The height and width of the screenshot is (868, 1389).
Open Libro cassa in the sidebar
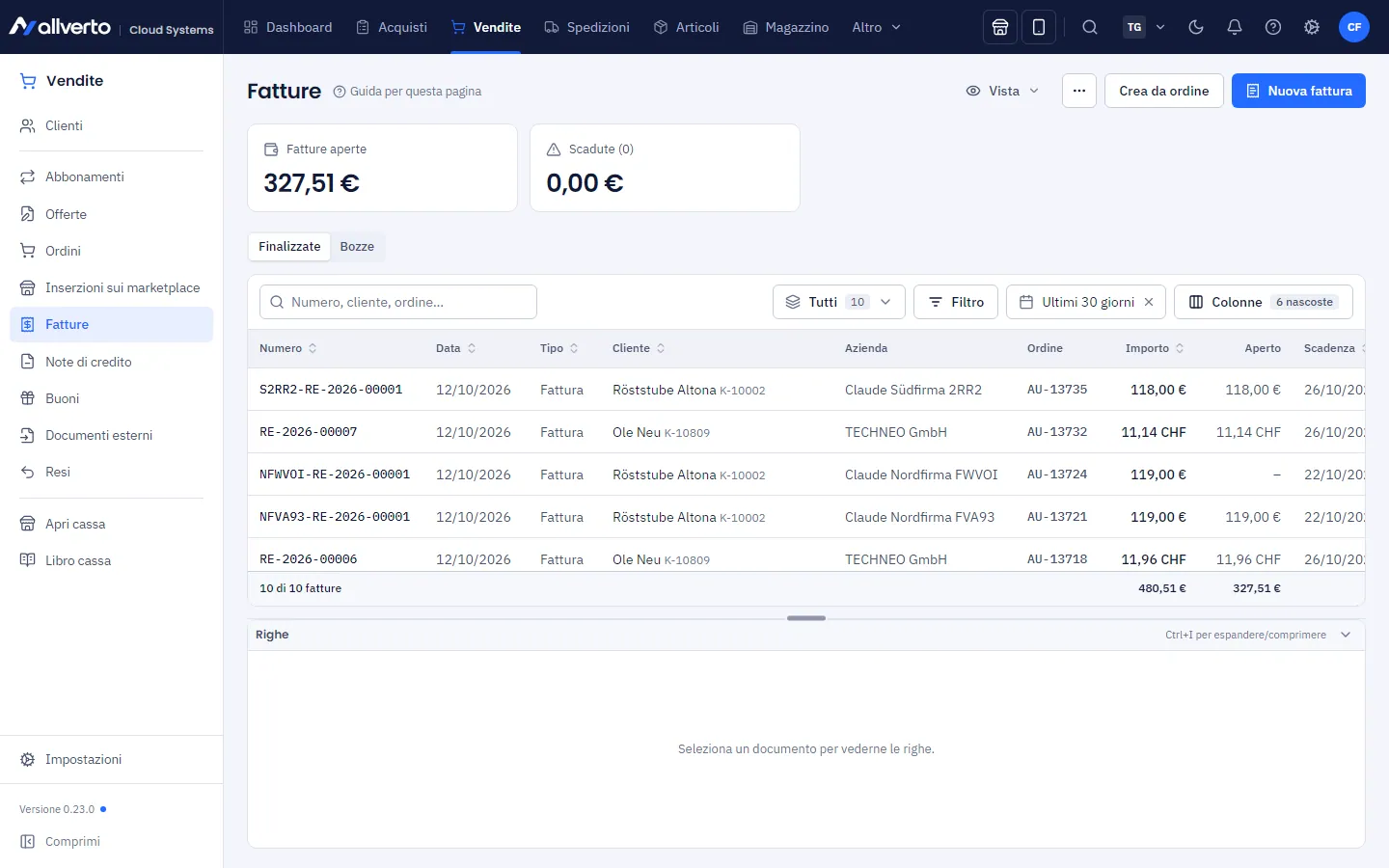111,560
